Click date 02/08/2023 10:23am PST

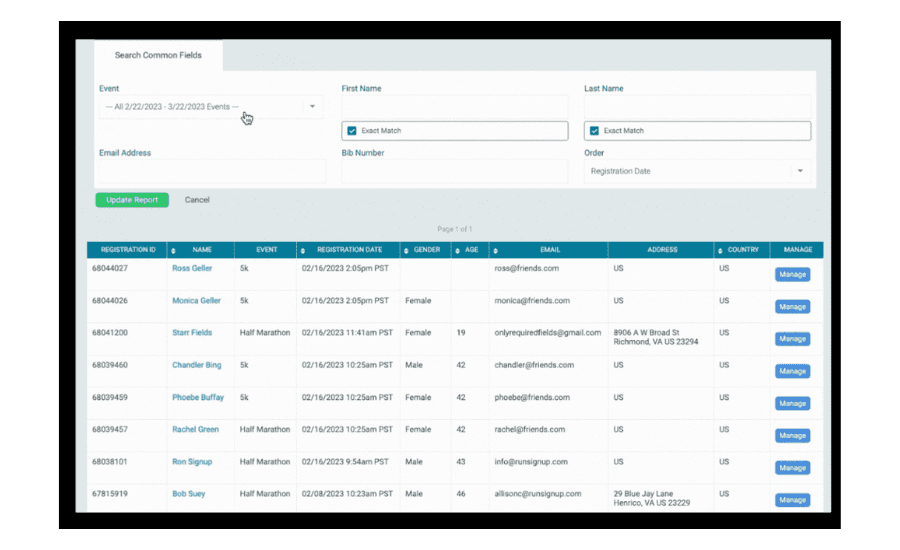coord(347,494)
